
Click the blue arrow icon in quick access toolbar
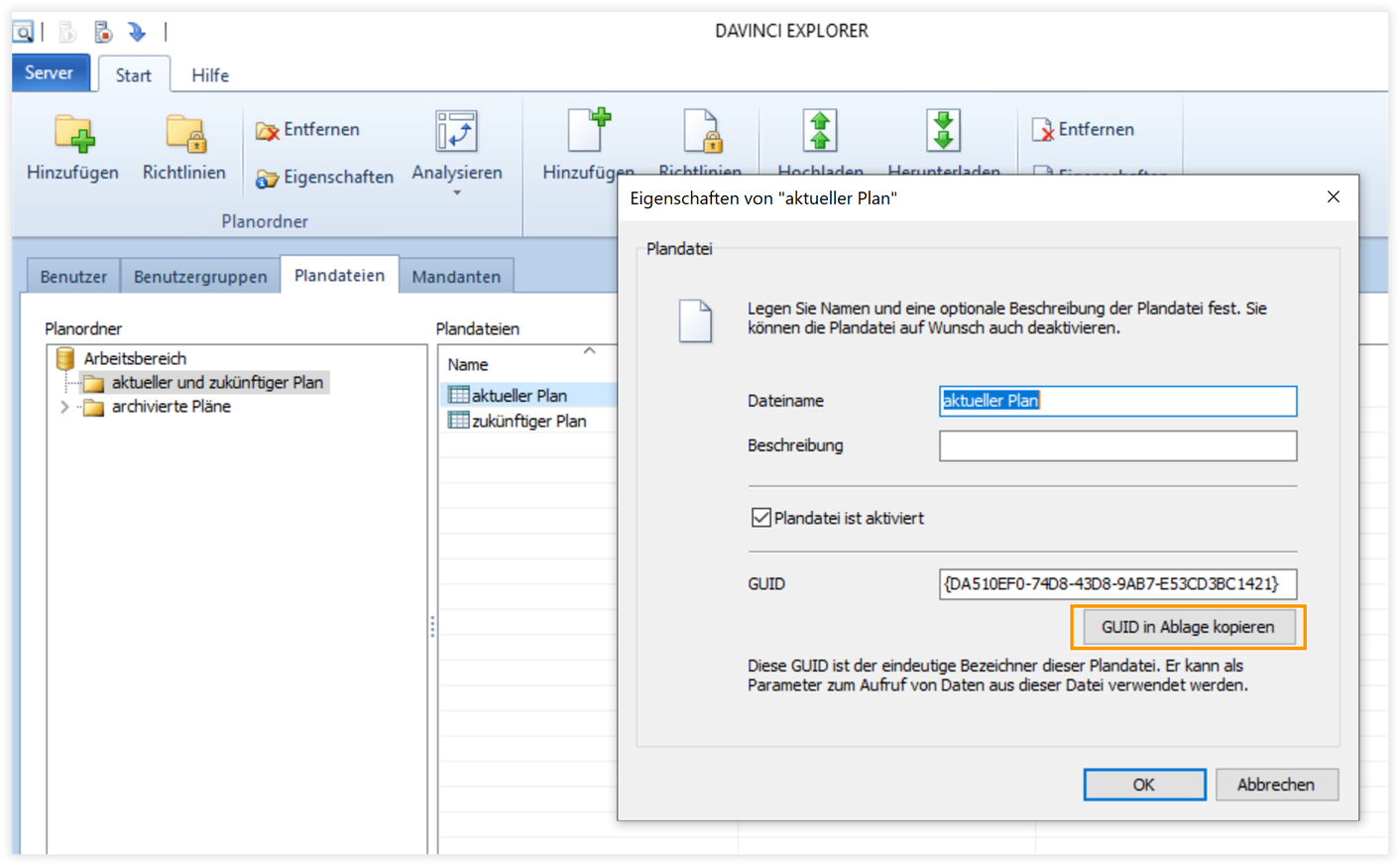click(137, 32)
